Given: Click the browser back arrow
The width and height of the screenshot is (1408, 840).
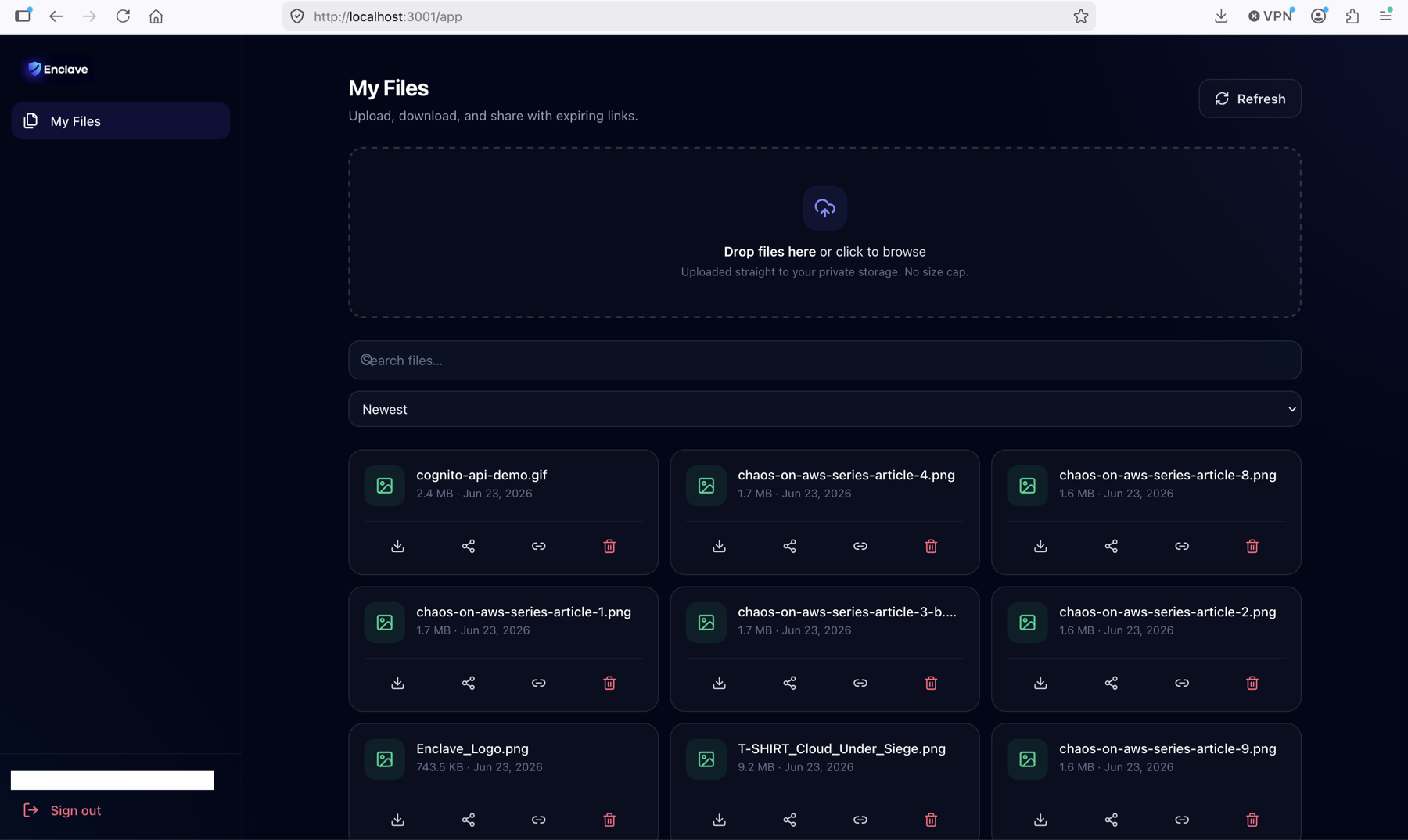Looking at the screenshot, I should (x=56, y=16).
